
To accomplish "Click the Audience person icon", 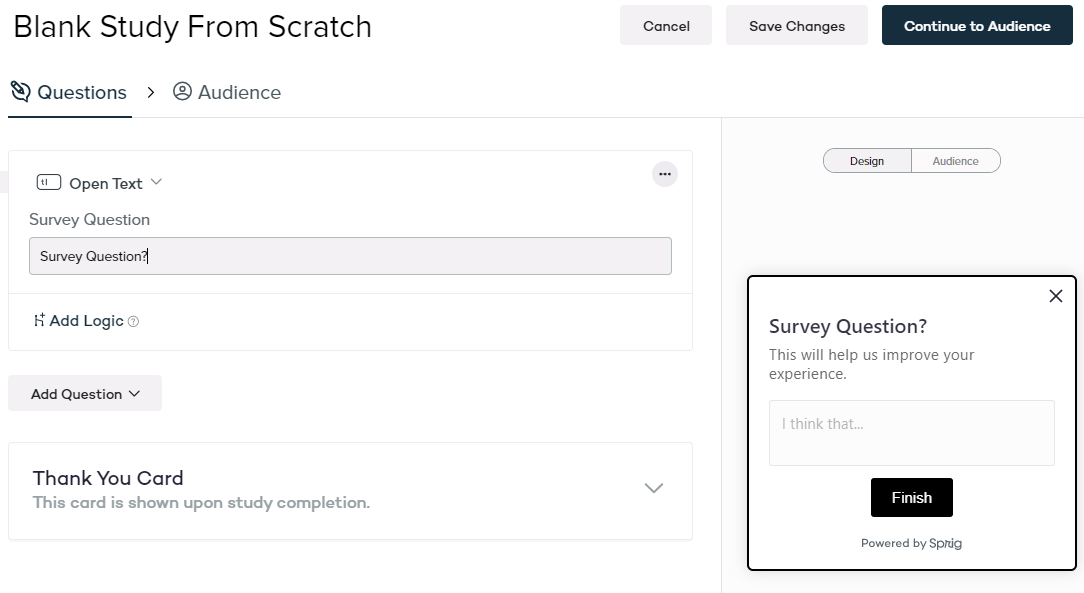I will click(182, 92).
